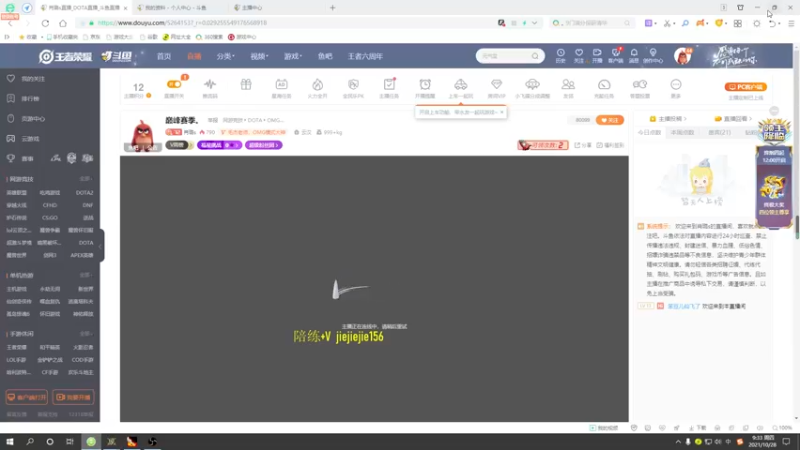
Task: Close the ride-together tooltip popup
Action: (502, 112)
